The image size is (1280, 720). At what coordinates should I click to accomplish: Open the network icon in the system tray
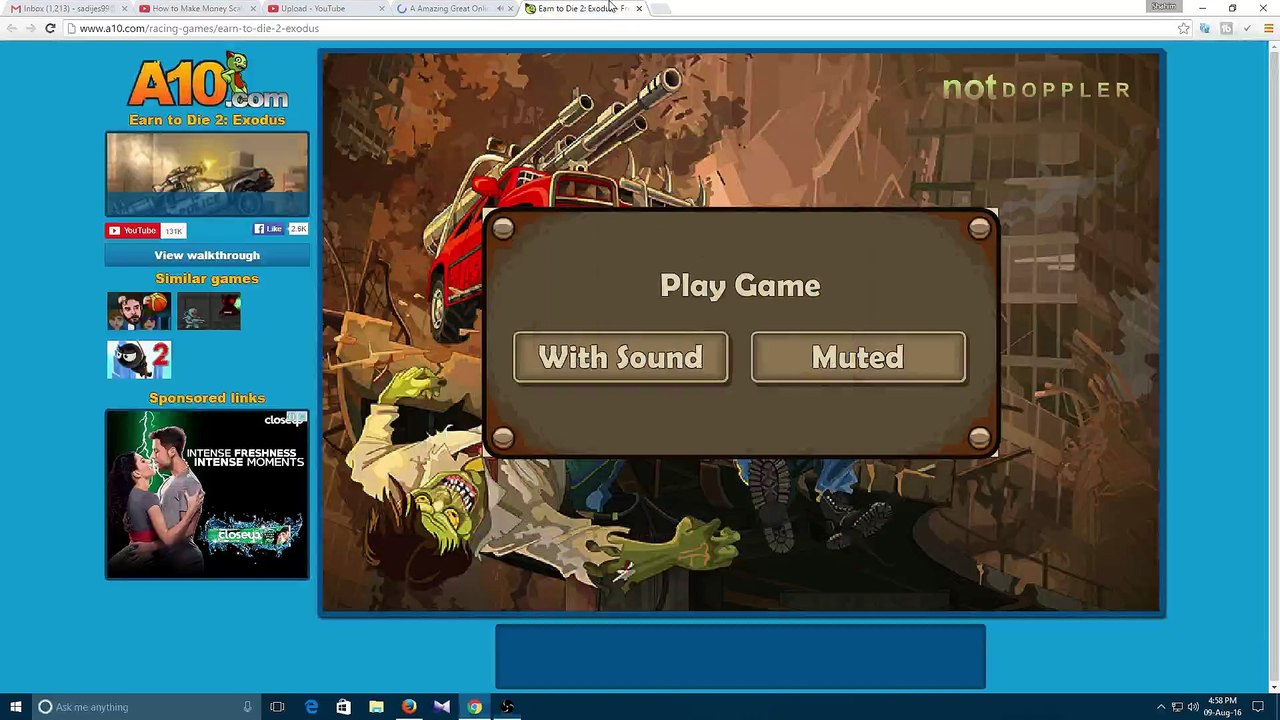(x=1177, y=707)
